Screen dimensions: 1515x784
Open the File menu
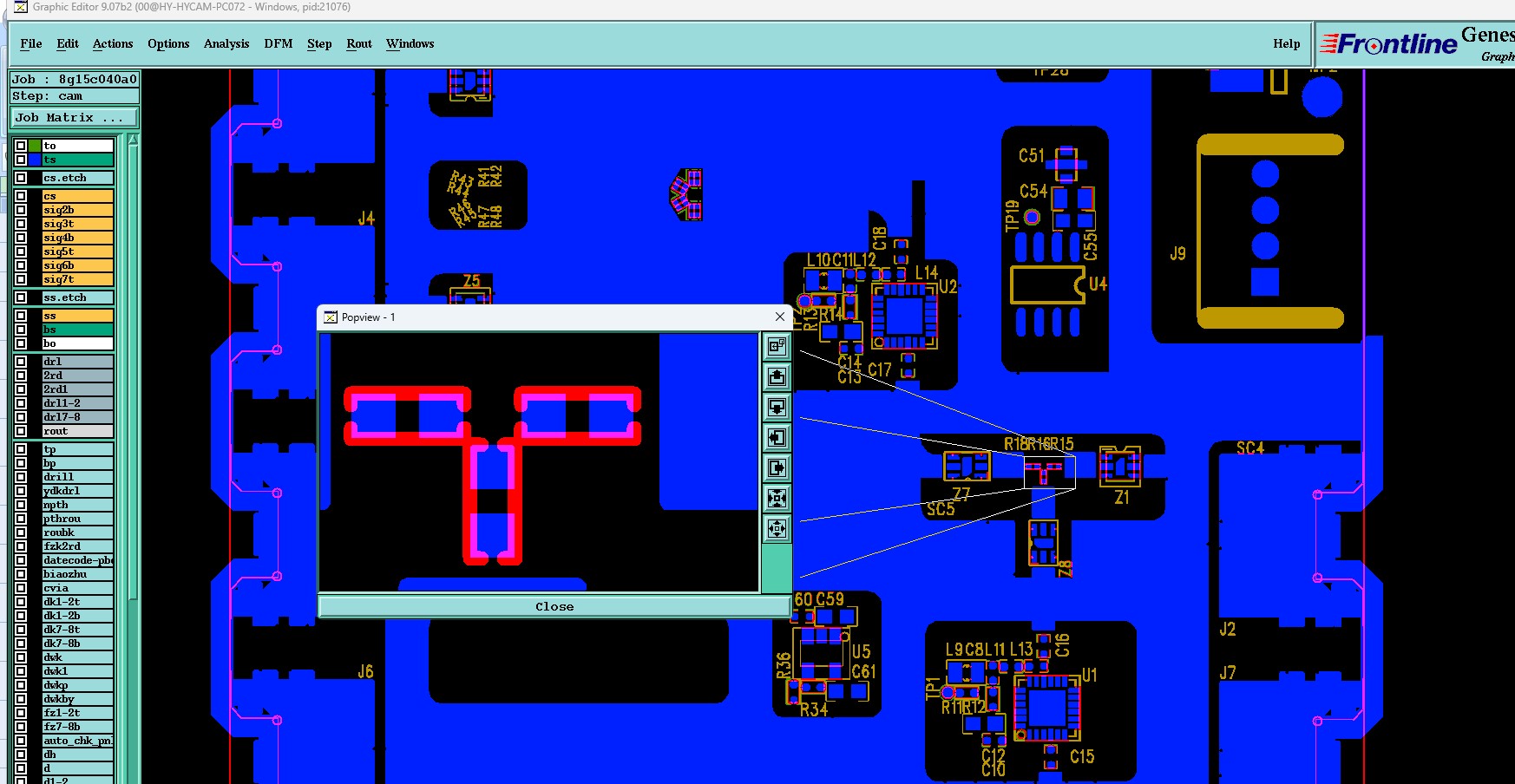click(31, 43)
